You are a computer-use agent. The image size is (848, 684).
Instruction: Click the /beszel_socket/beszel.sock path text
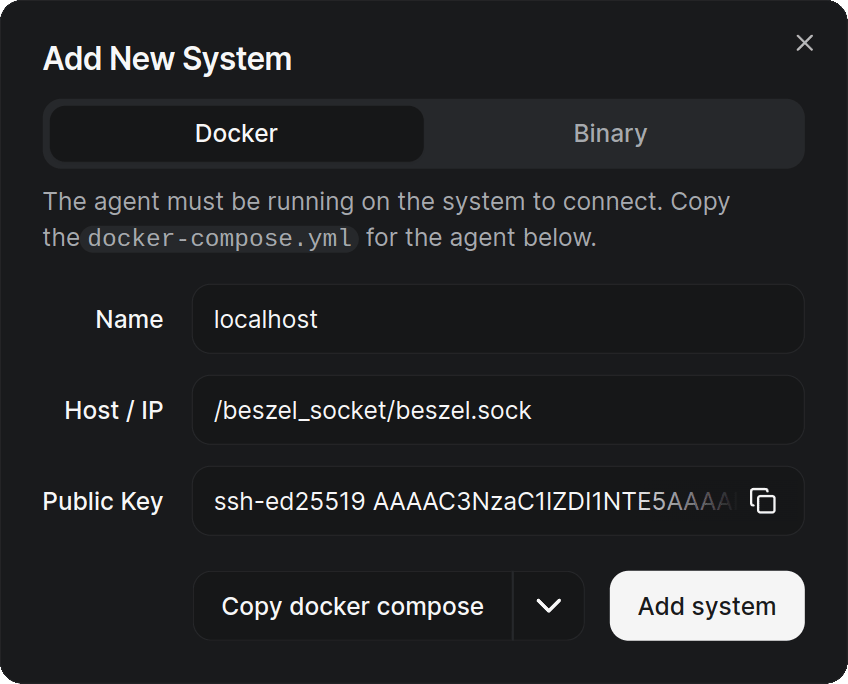[372, 410]
